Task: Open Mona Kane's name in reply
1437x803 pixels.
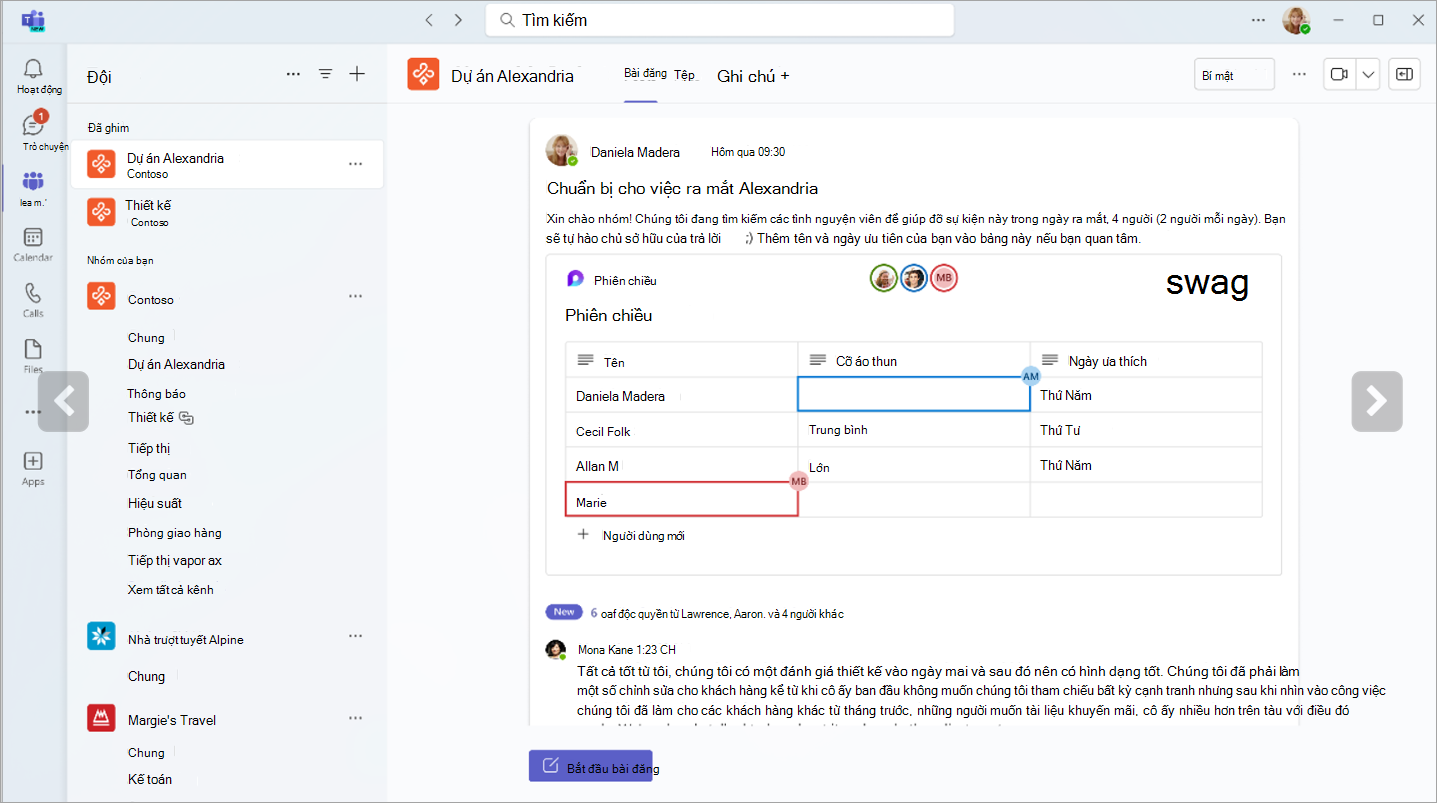Action: pos(603,649)
